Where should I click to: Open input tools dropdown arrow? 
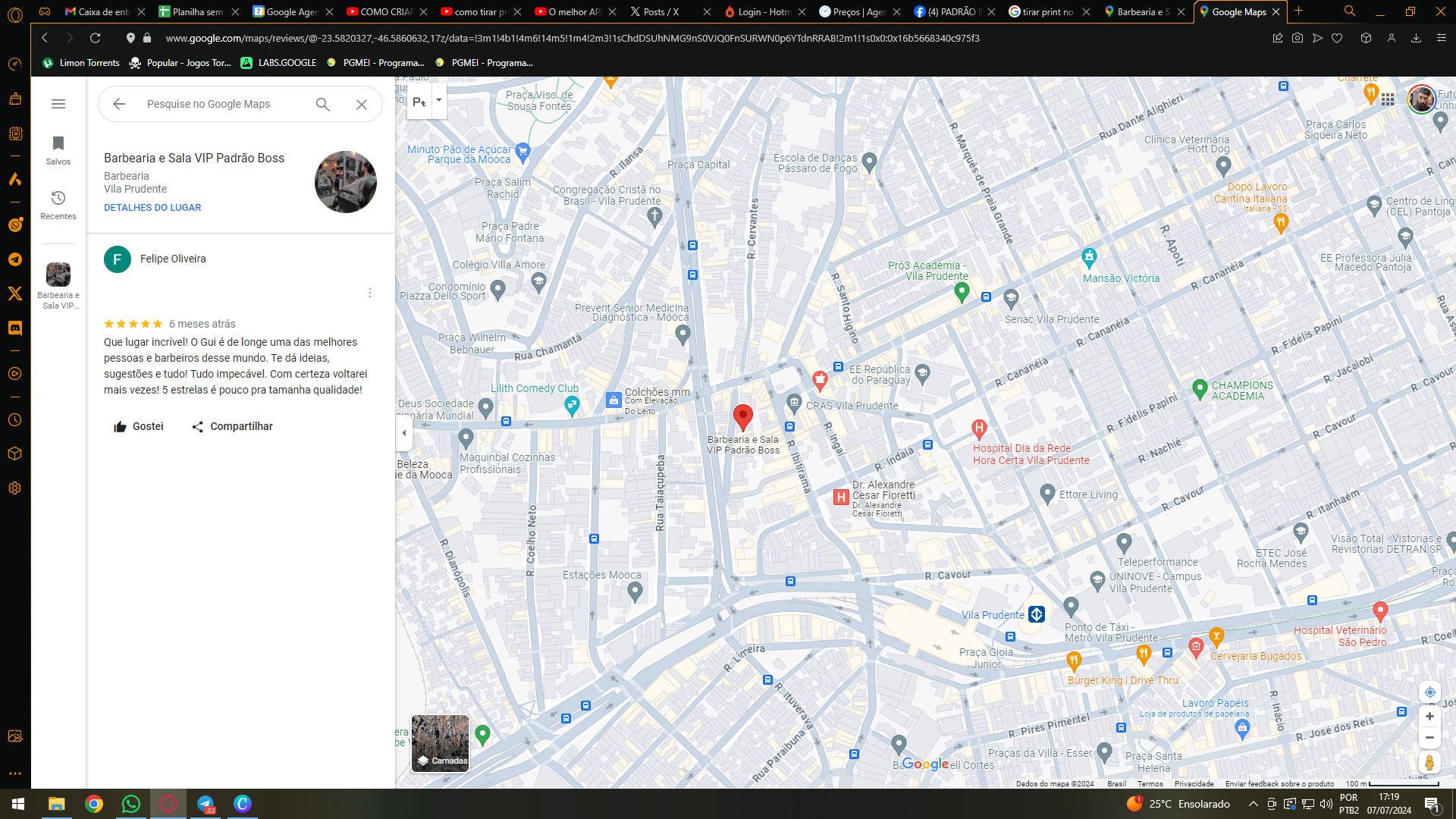pos(438,101)
